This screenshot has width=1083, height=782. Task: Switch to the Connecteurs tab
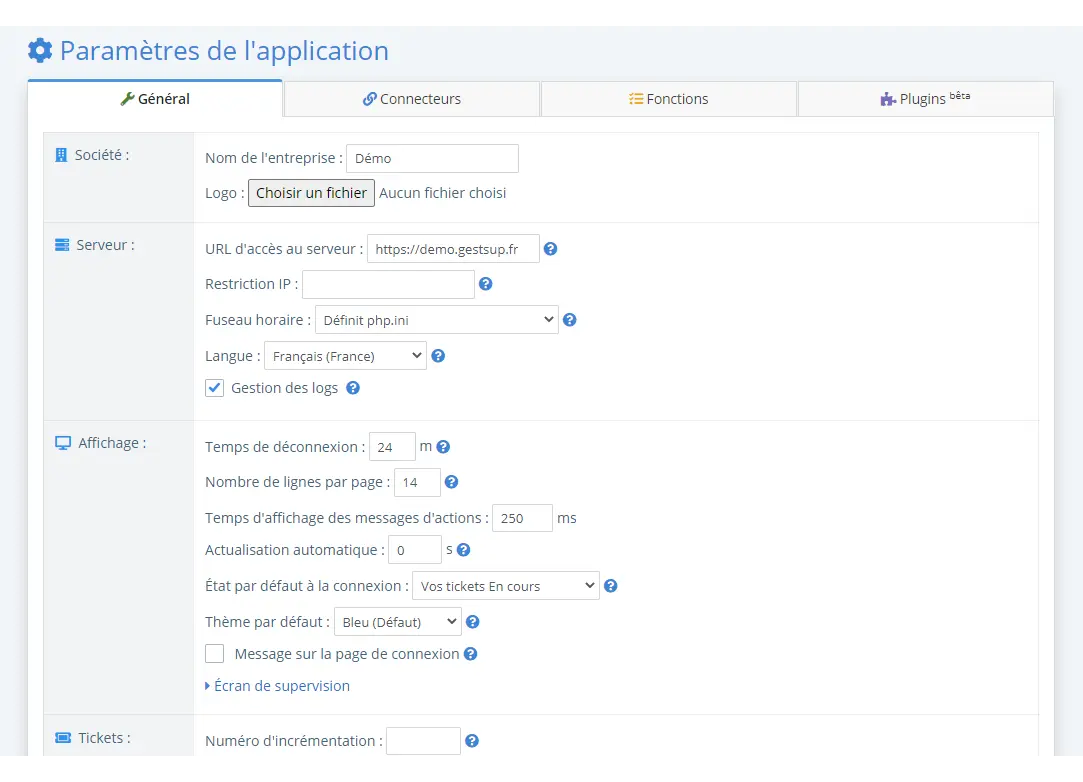(x=411, y=98)
